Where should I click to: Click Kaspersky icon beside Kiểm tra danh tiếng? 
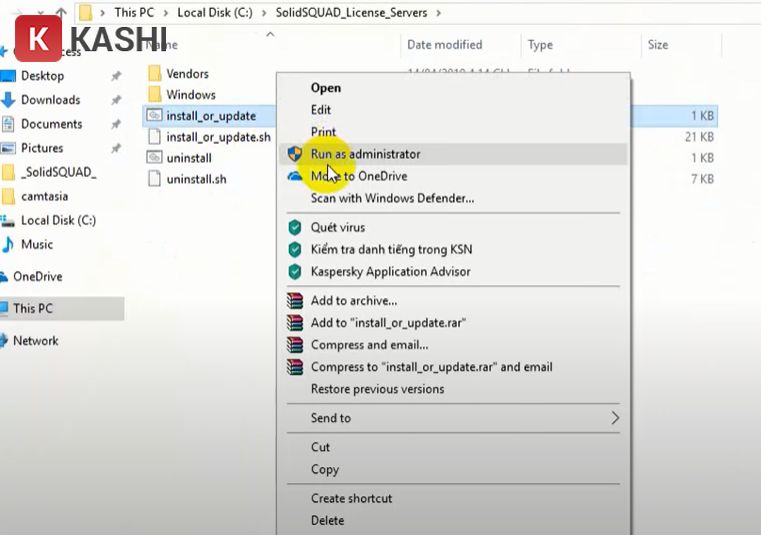tap(295, 250)
